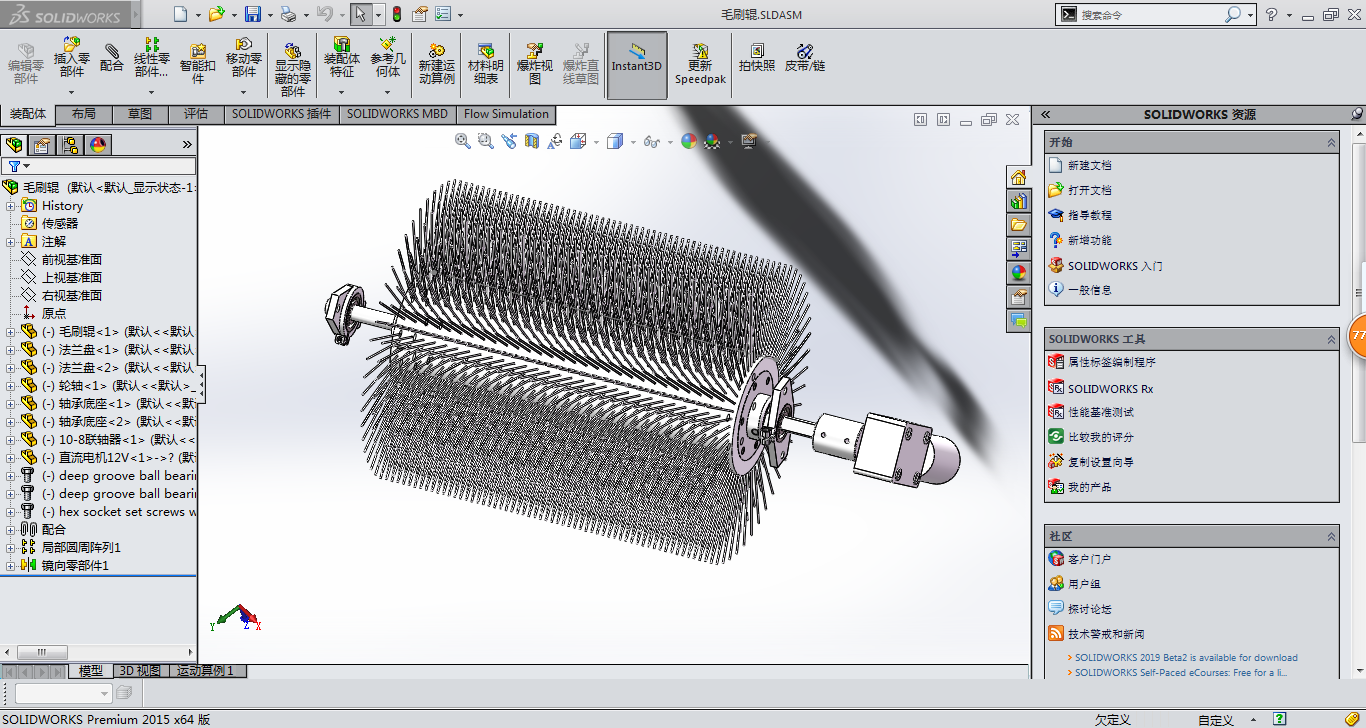Open ConfigurationManager tab in left panel
Image resolution: width=1366 pixels, height=728 pixels.
tap(70, 145)
